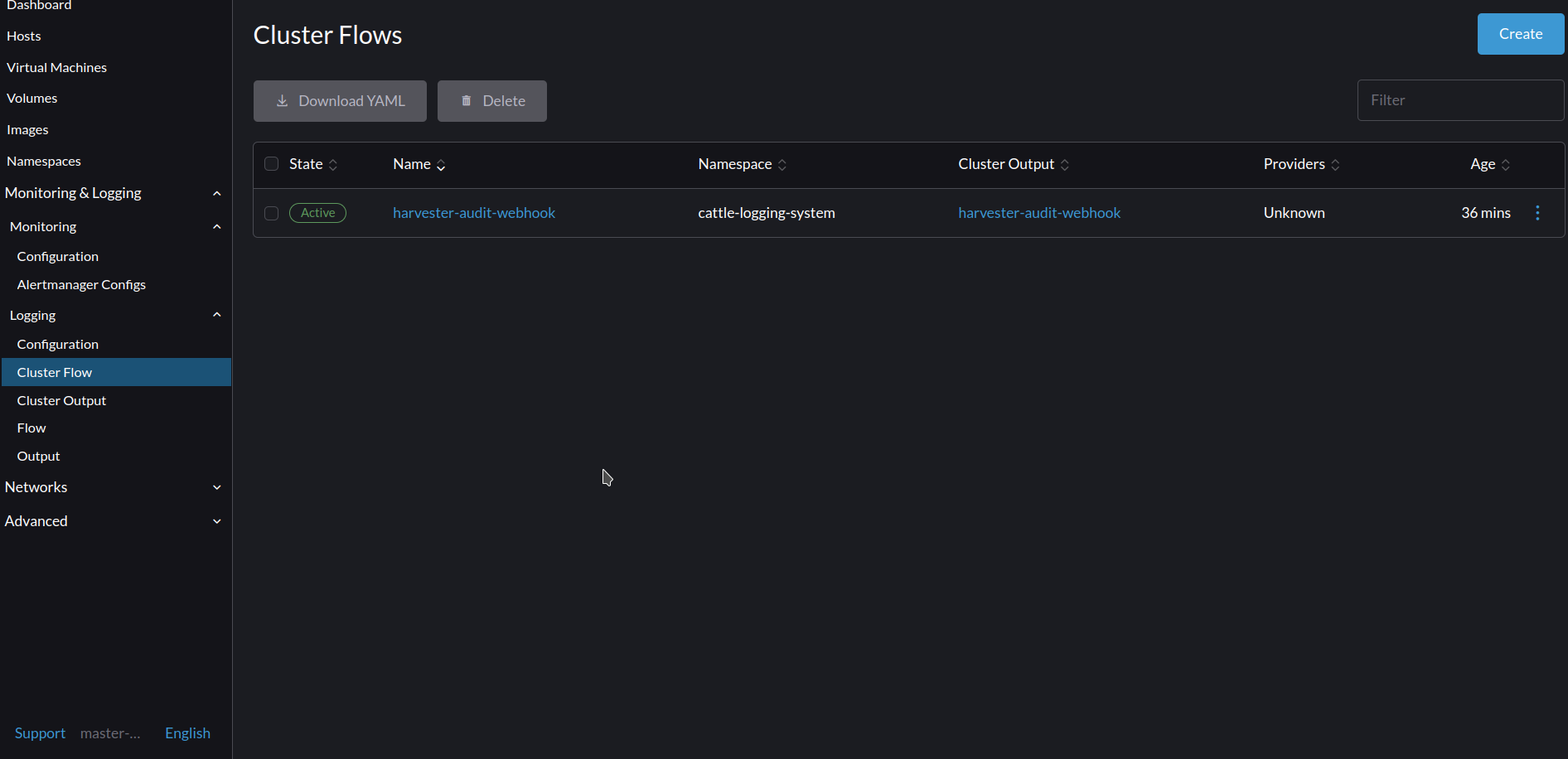Click the Age column sort icon
This screenshot has height=759, width=1568.
tap(1507, 164)
